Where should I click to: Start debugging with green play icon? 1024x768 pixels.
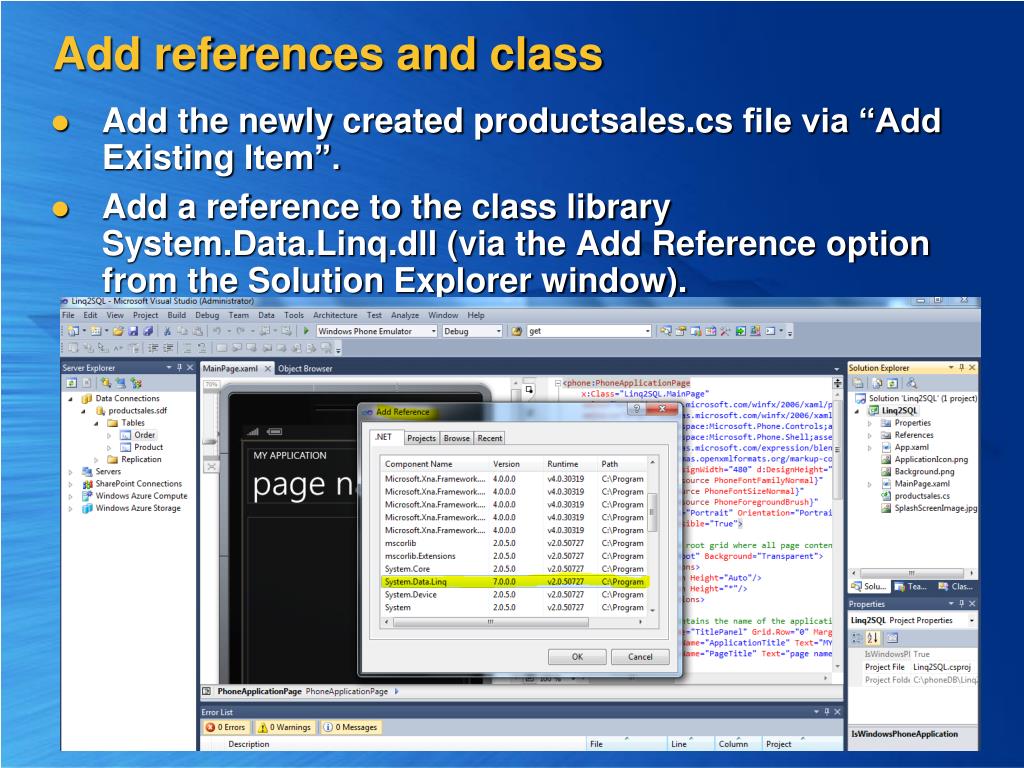point(306,331)
